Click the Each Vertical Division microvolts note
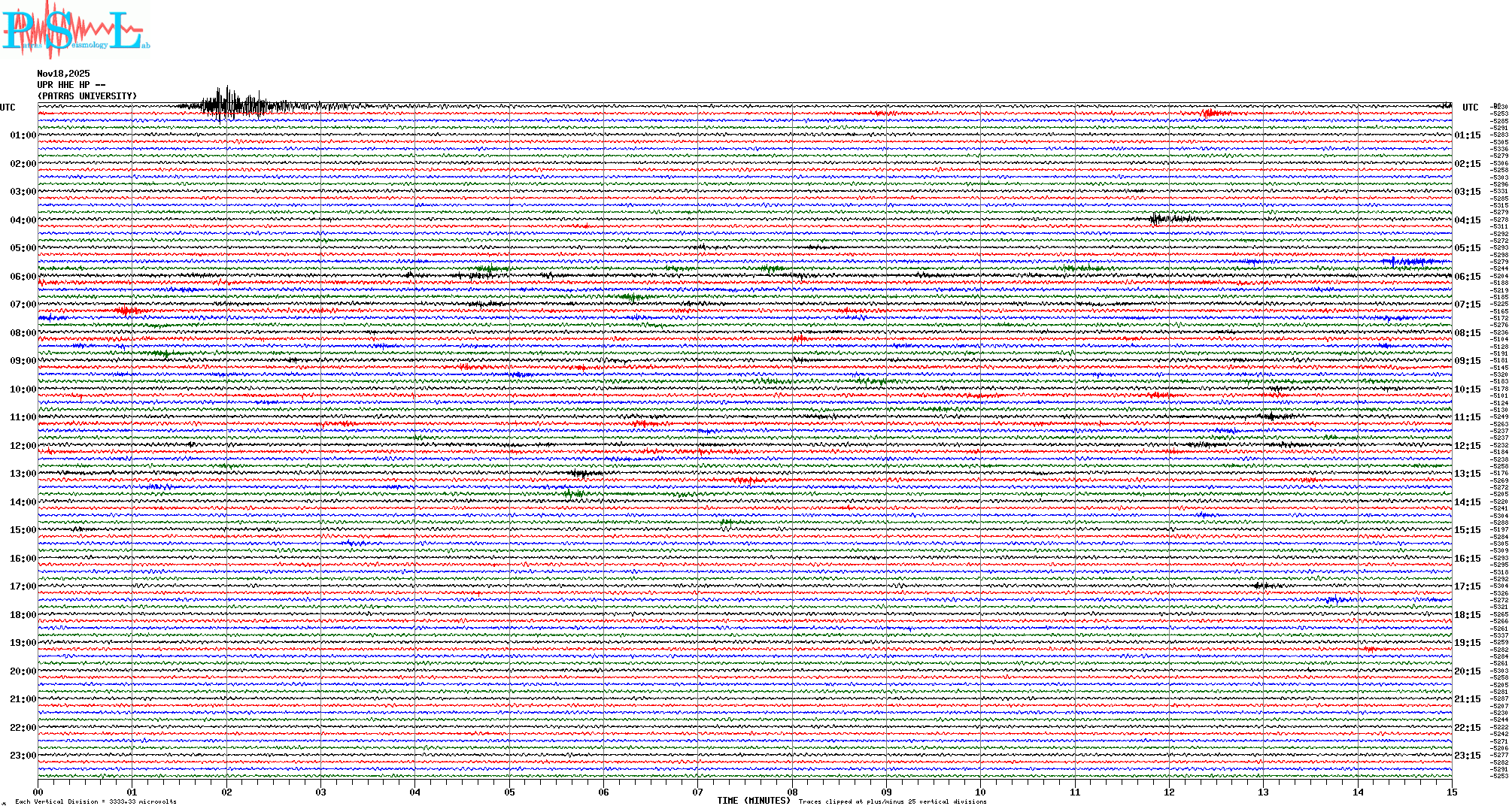This screenshot has width=1512, height=812. click(96, 801)
